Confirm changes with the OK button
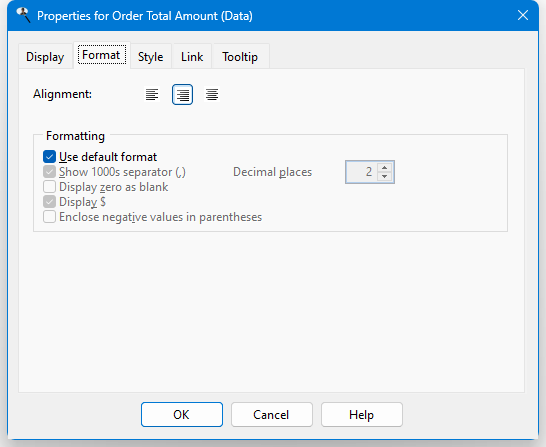The width and height of the screenshot is (546, 447). click(x=182, y=415)
